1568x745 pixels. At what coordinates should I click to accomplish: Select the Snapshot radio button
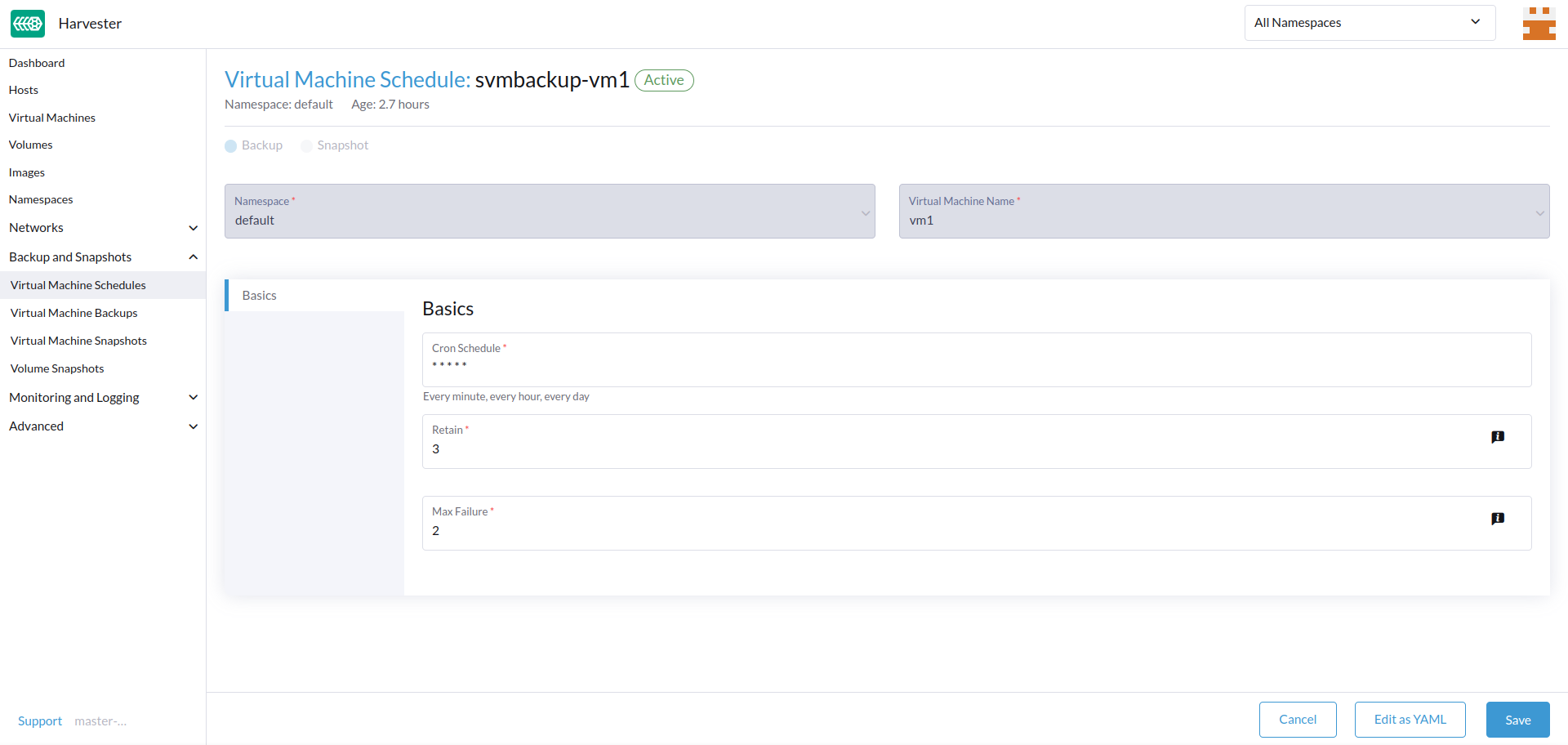click(307, 146)
